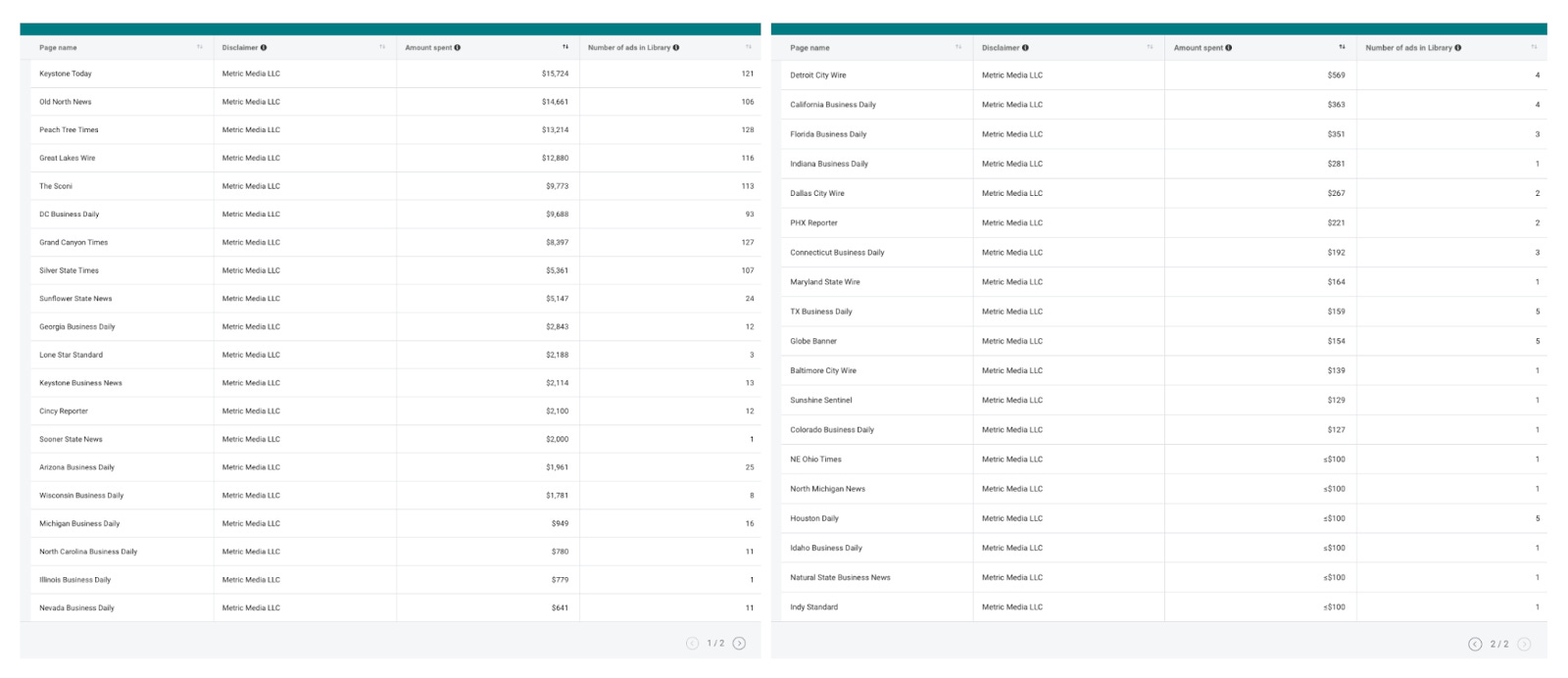The image size is (1568, 678).
Task: Click Wisconsin Business Daily page name
Action: click(81, 496)
